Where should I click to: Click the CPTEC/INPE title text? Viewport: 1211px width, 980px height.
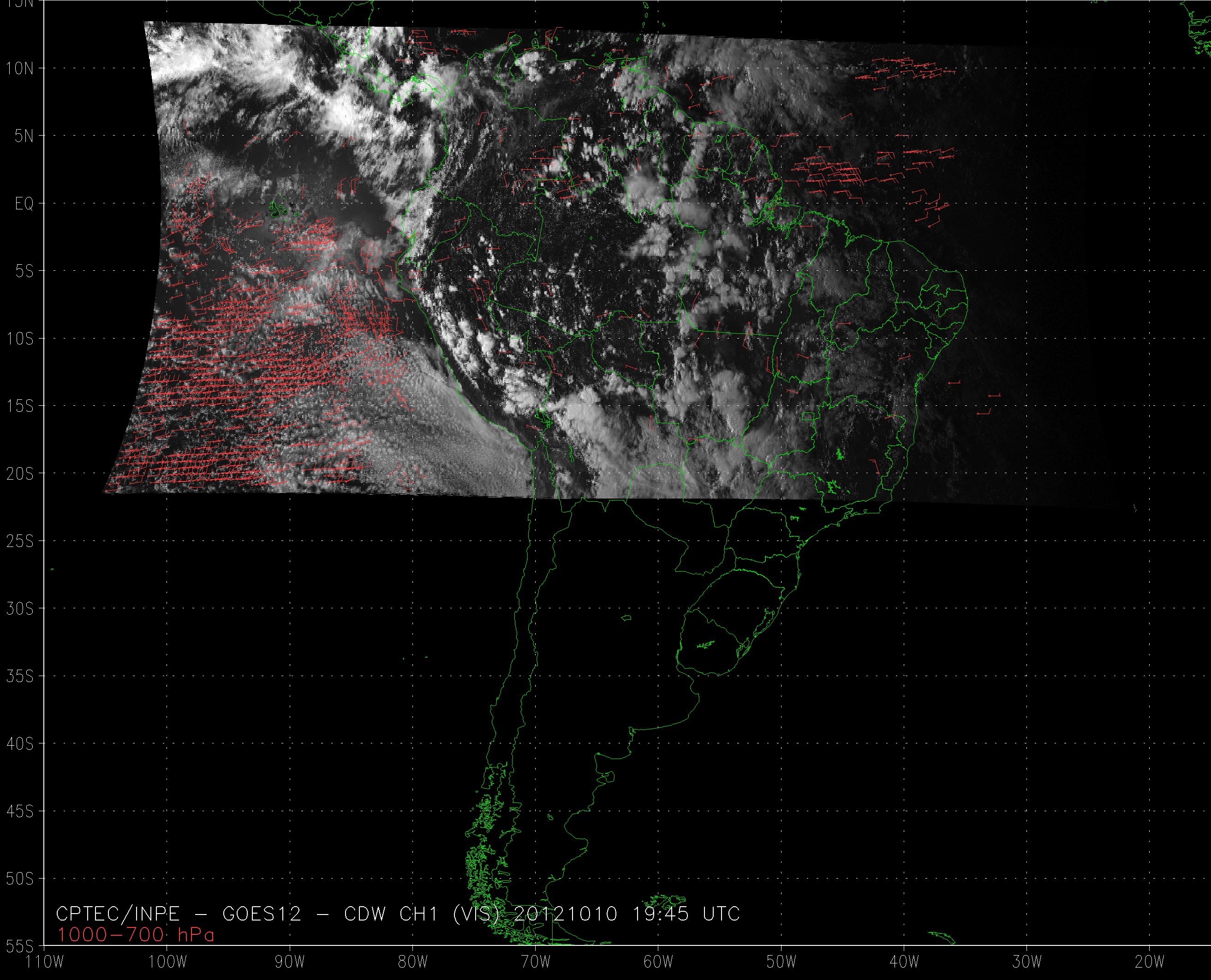coord(118,914)
